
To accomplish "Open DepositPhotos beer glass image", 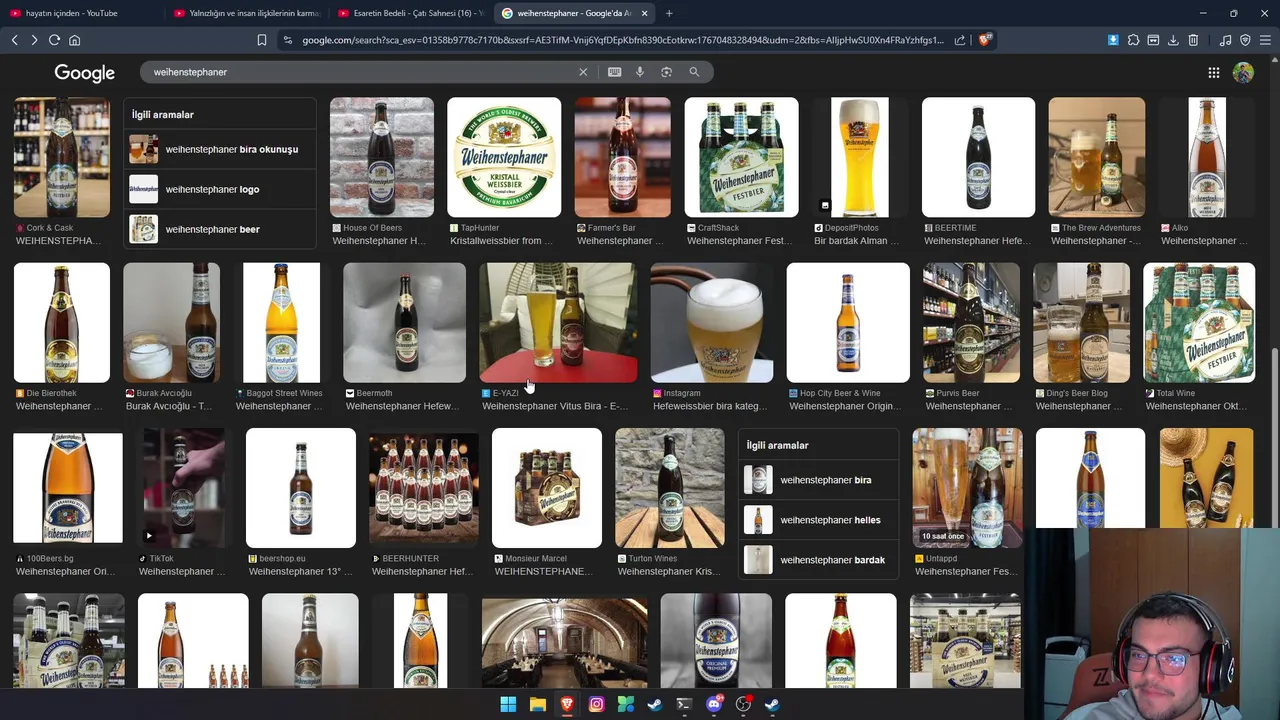I will 860,157.
